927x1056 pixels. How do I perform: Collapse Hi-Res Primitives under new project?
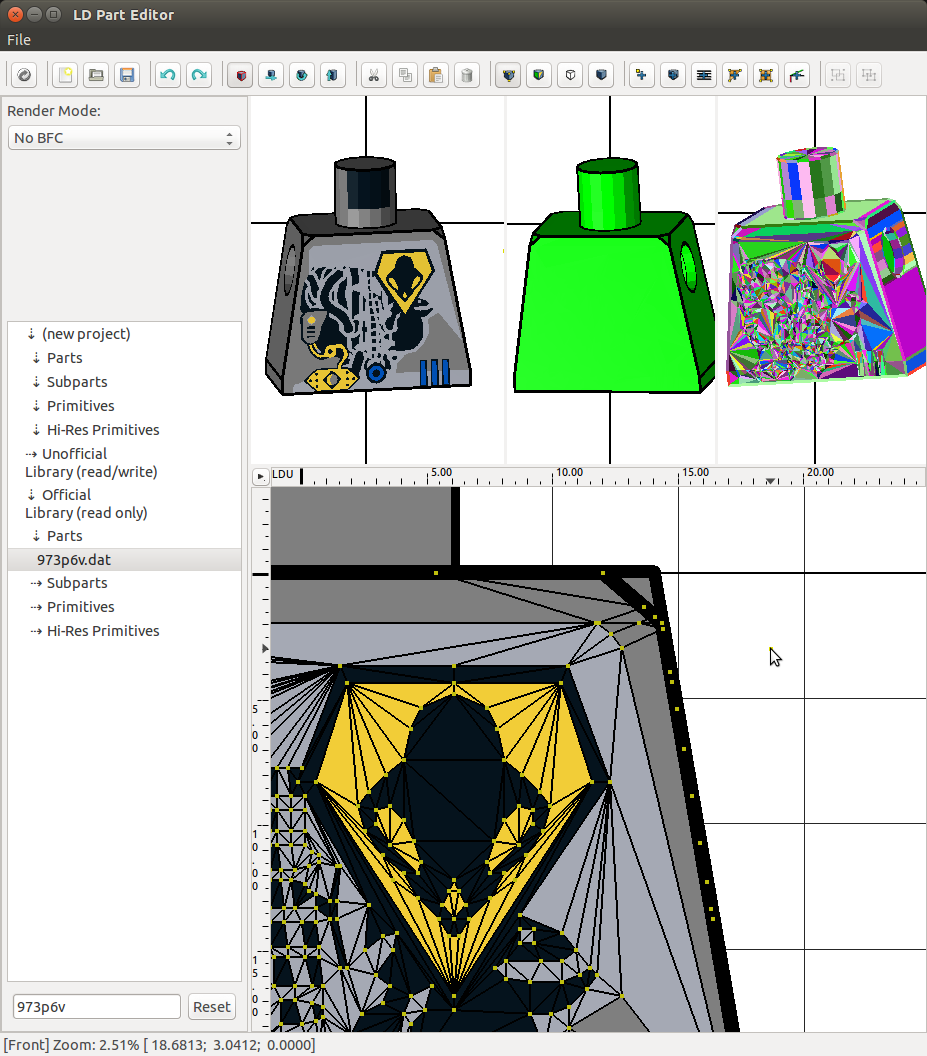[36, 430]
